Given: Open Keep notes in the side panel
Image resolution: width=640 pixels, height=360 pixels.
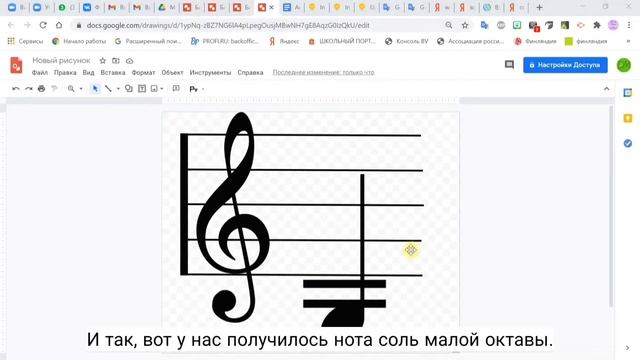Looking at the screenshot, I should [x=627, y=118].
